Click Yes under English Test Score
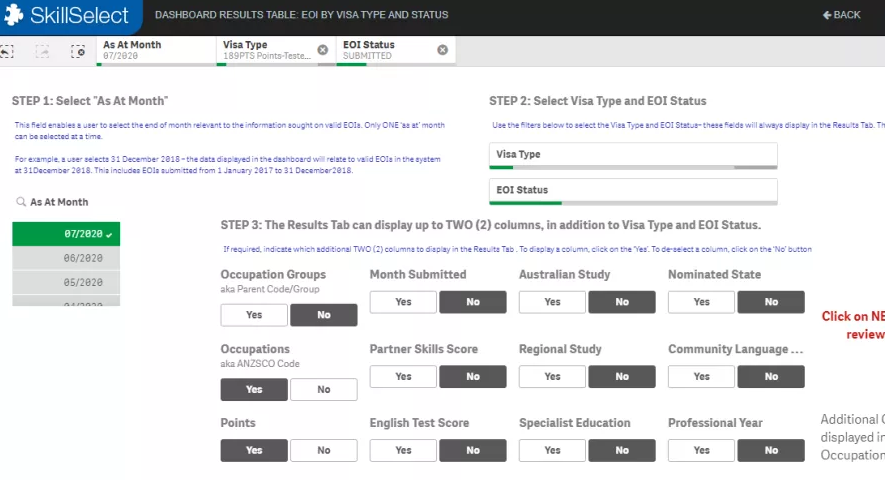This screenshot has width=885, height=480. click(403, 450)
